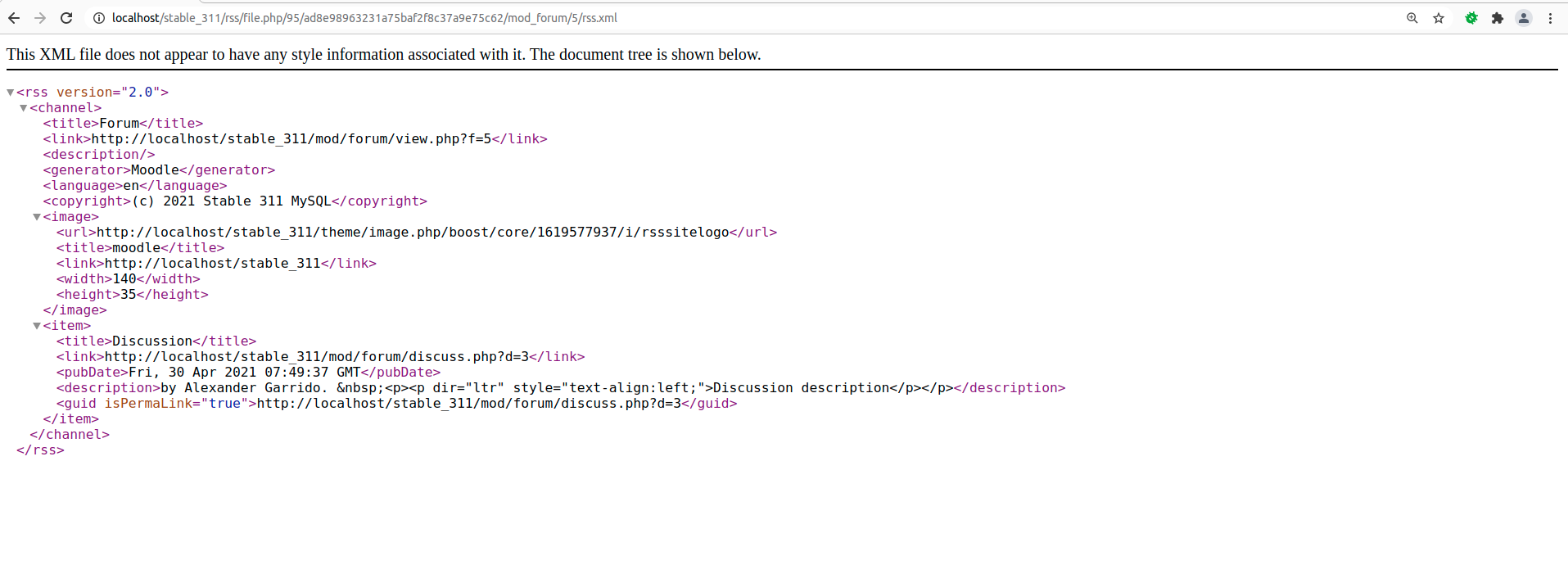Select the item link discuss.php?d=3
This screenshot has height=583, width=1568.
coord(316,357)
